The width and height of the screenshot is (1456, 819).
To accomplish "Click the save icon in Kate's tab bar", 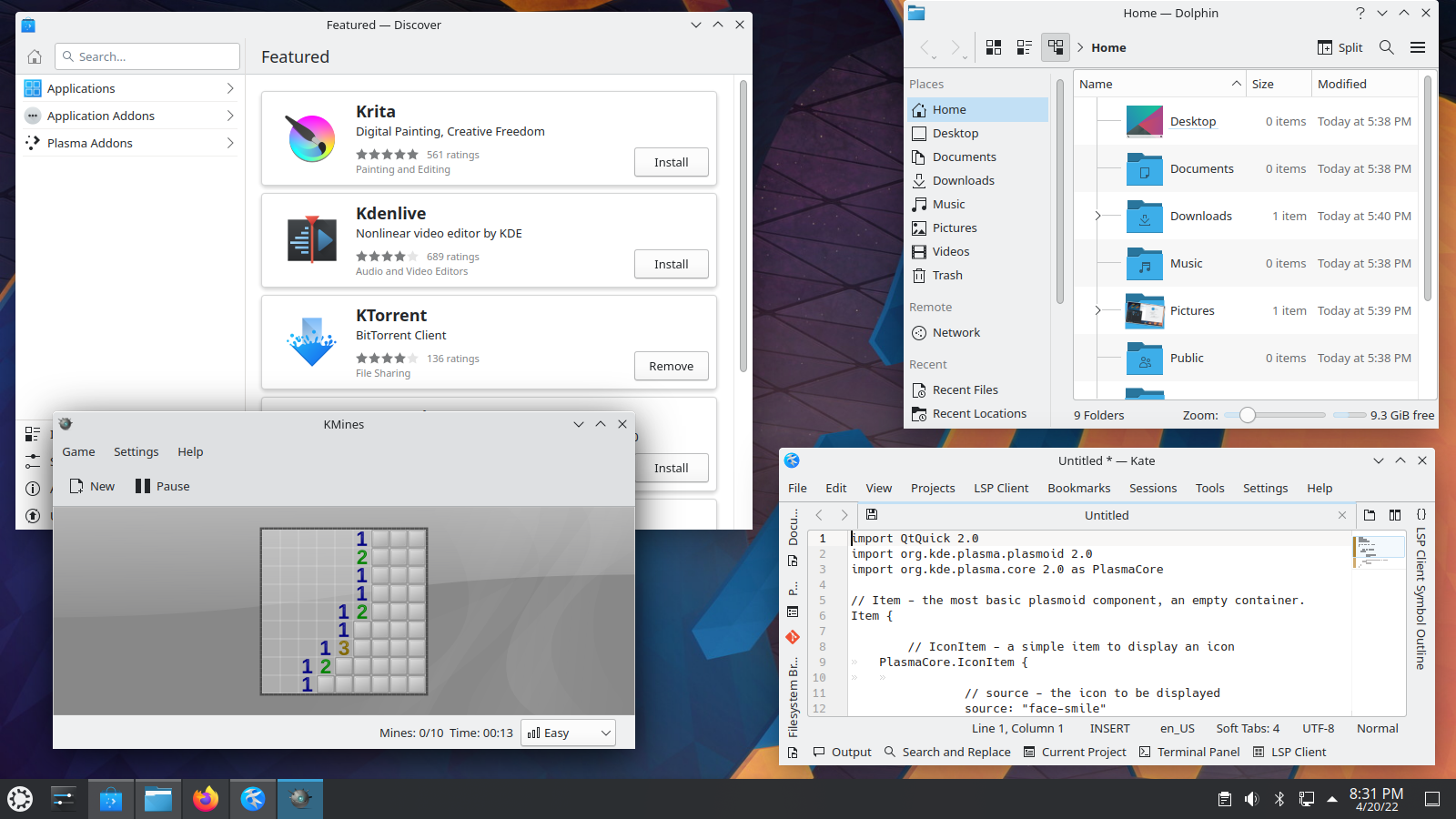I will 871,515.
